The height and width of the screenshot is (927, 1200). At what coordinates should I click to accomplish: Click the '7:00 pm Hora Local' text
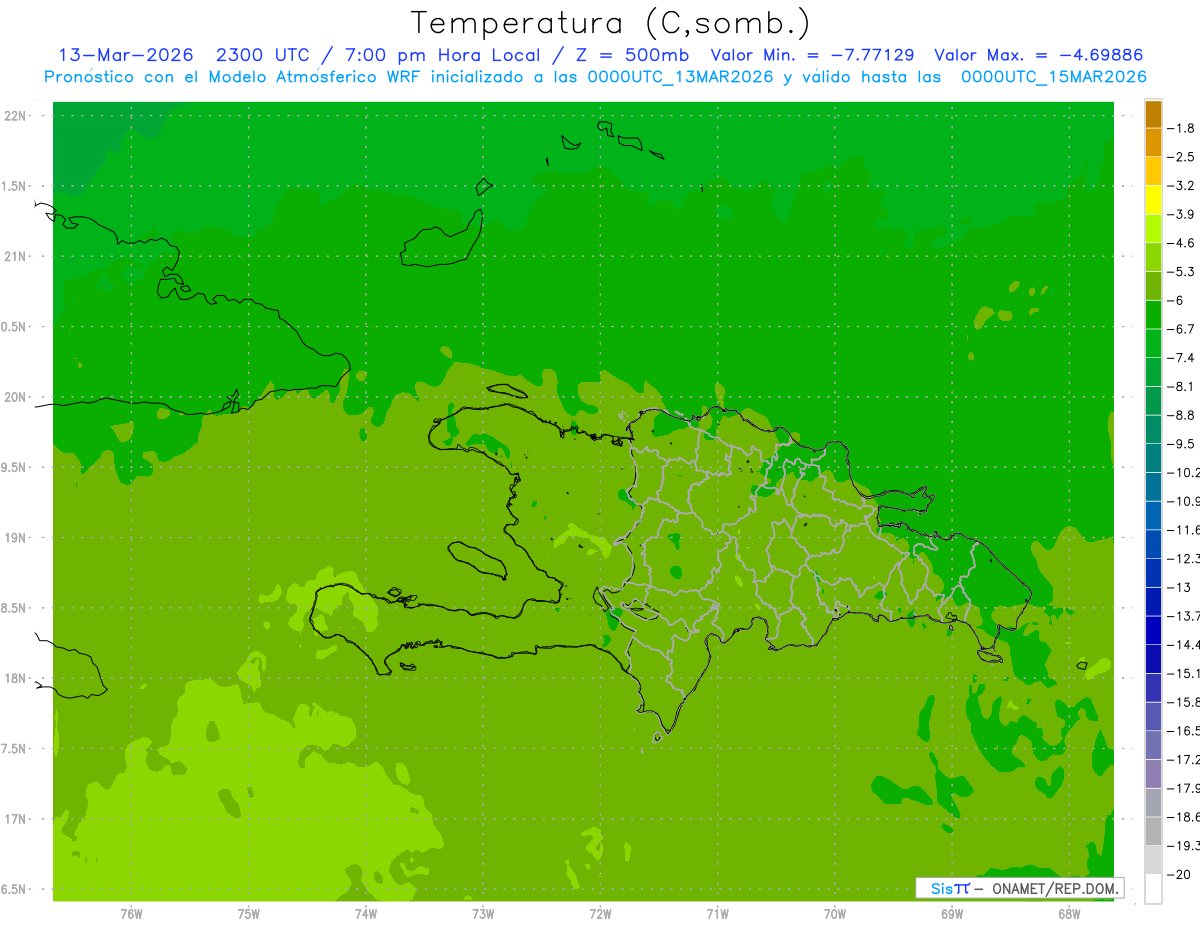coord(442,55)
